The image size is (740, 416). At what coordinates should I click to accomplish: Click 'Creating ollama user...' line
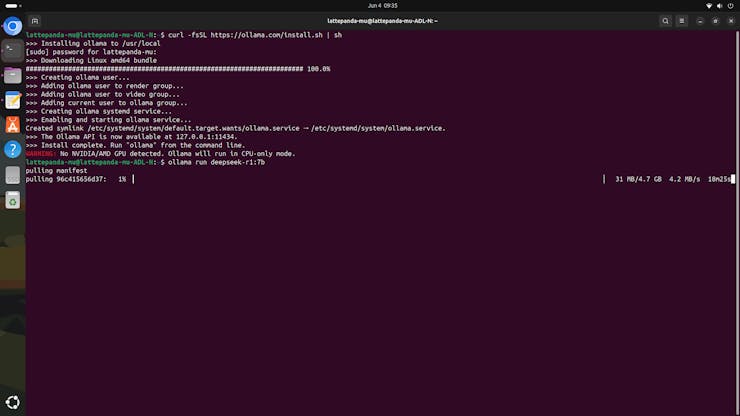tap(77, 77)
